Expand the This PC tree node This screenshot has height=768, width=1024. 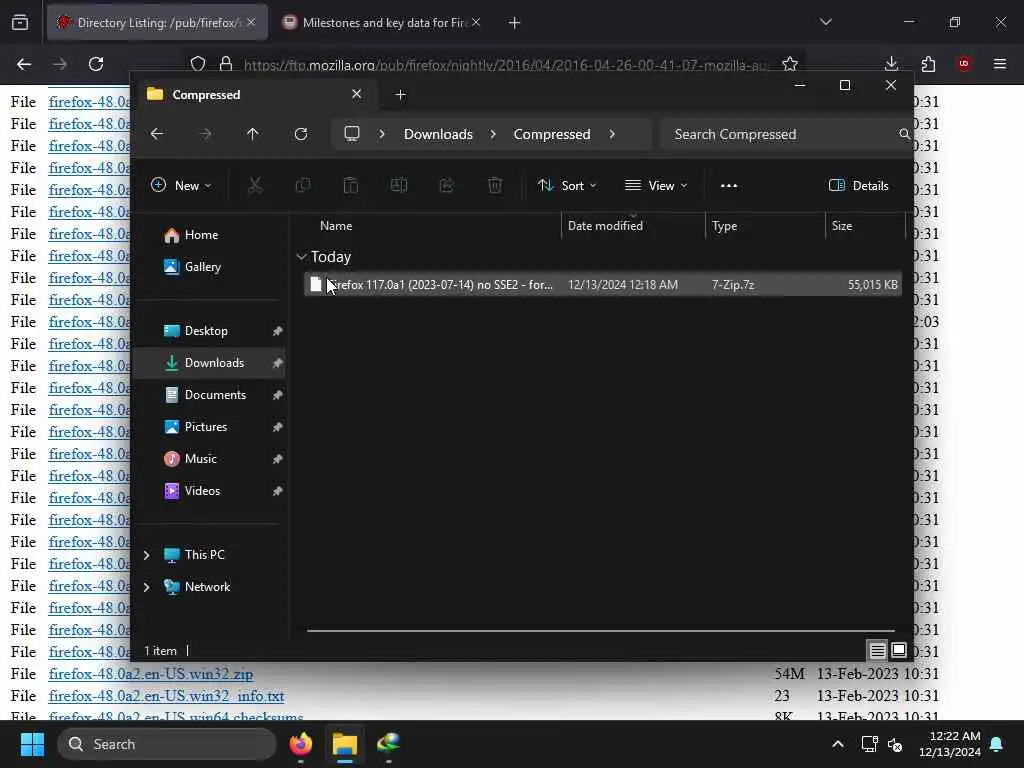[x=146, y=555]
